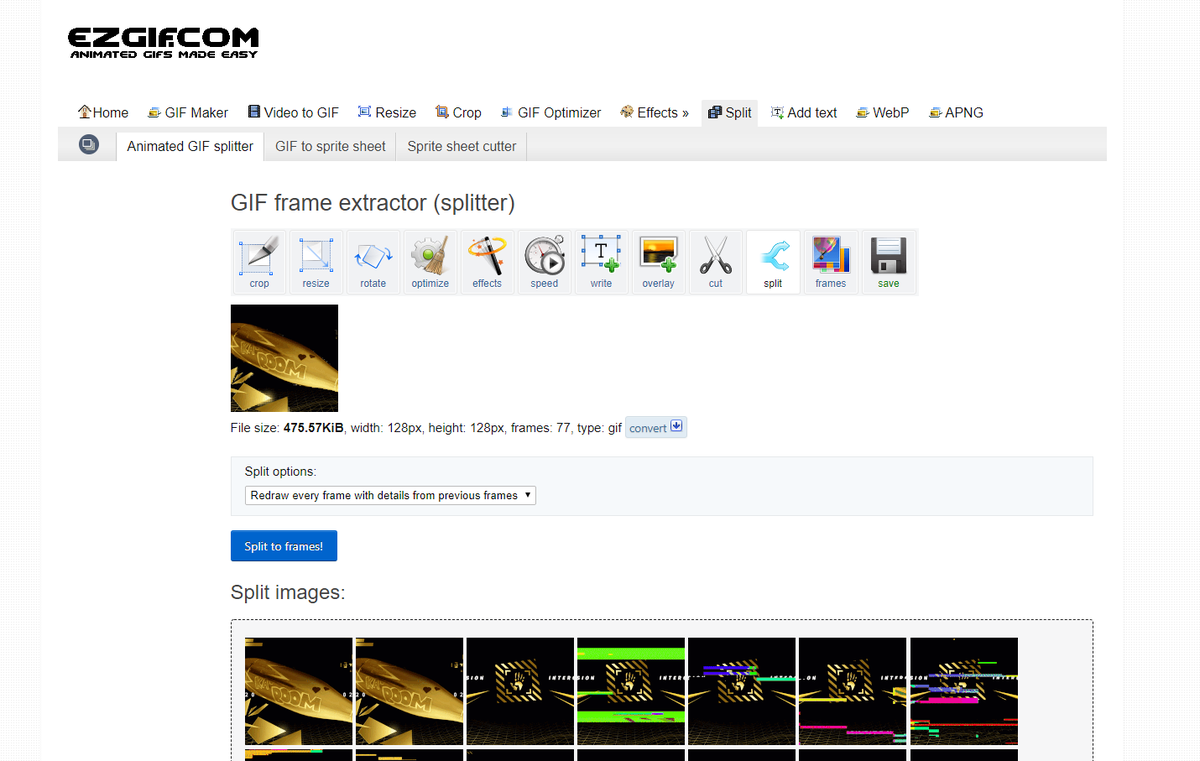Viewport: 1200px width, 761px height.
Task: Open the Split menu item
Action: [x=729, y=113]
